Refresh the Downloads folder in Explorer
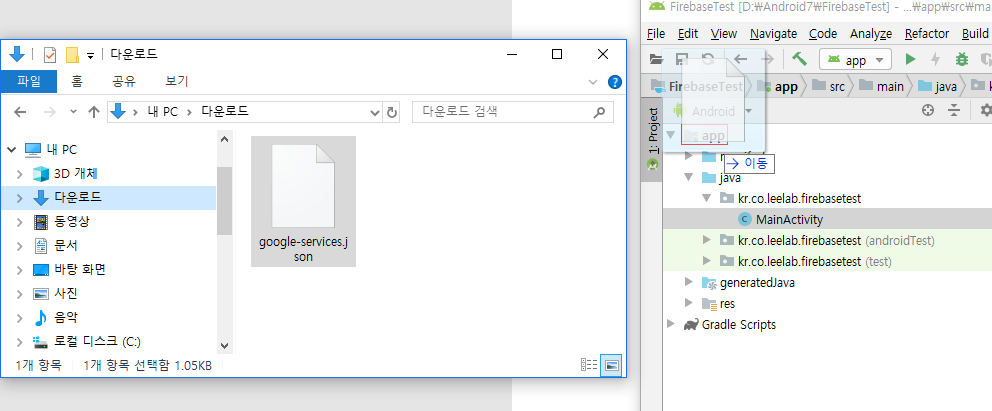The height and width of the screenshot is (411, 992). click(392, 112)
